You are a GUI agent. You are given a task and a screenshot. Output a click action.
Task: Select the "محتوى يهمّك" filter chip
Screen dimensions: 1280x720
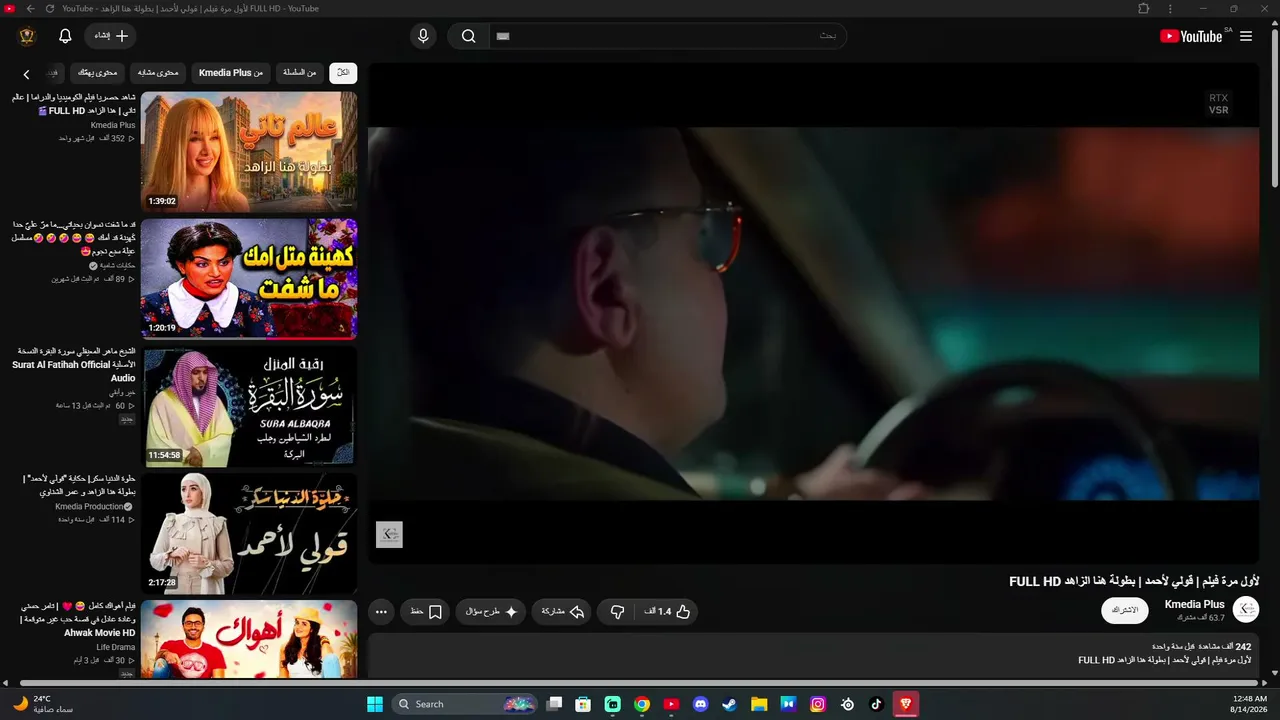pyautogui.click(x=98, y=73)
